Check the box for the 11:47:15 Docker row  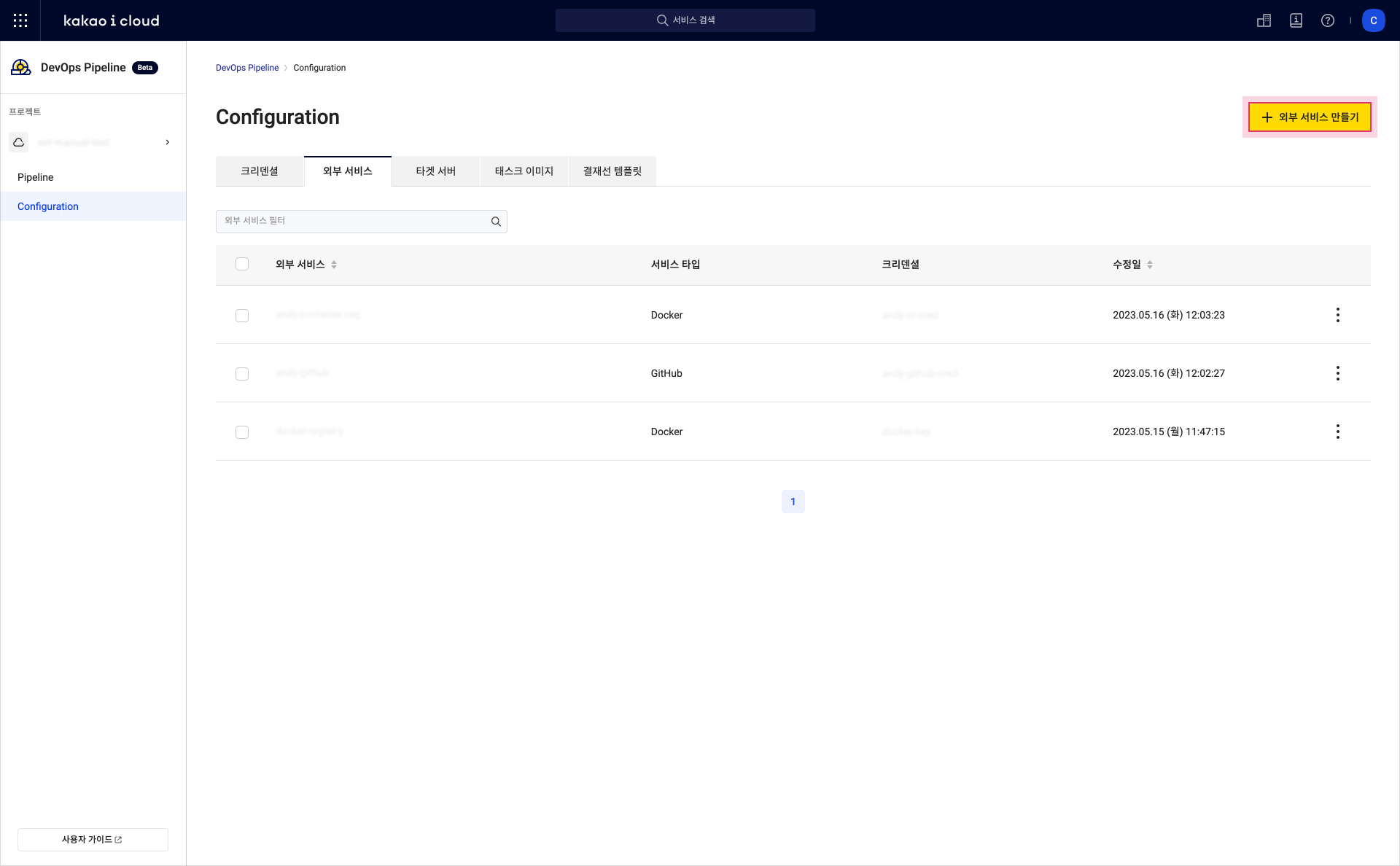click(x=242, y=432)
